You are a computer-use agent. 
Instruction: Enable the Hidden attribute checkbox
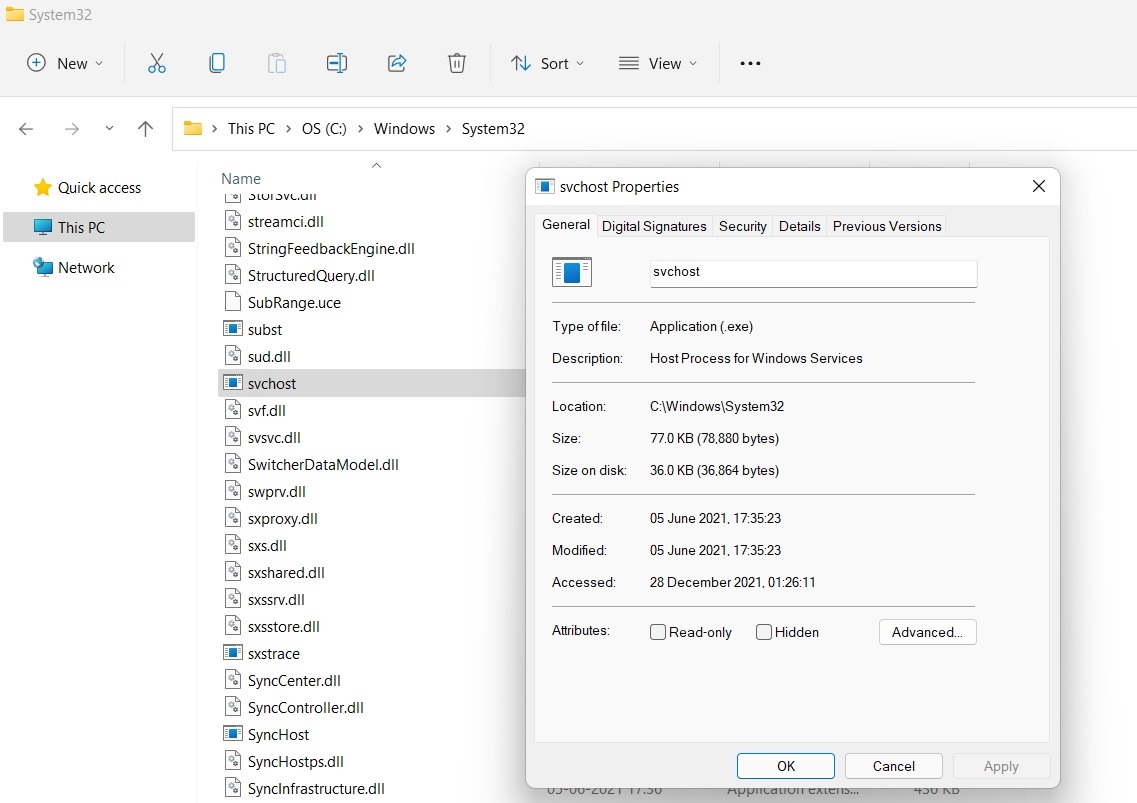click(763, 631)
